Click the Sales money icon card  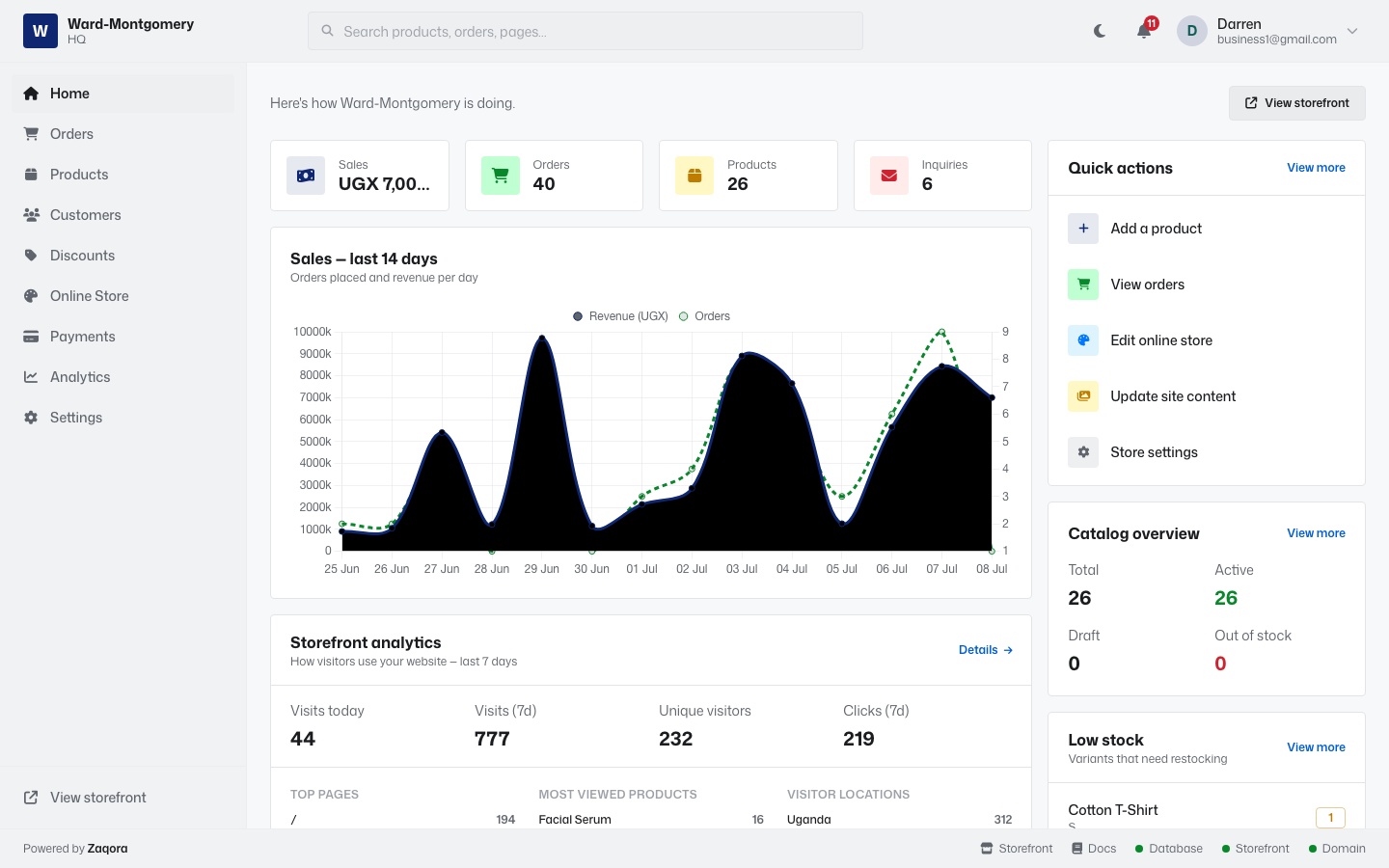tap(306, 176)
